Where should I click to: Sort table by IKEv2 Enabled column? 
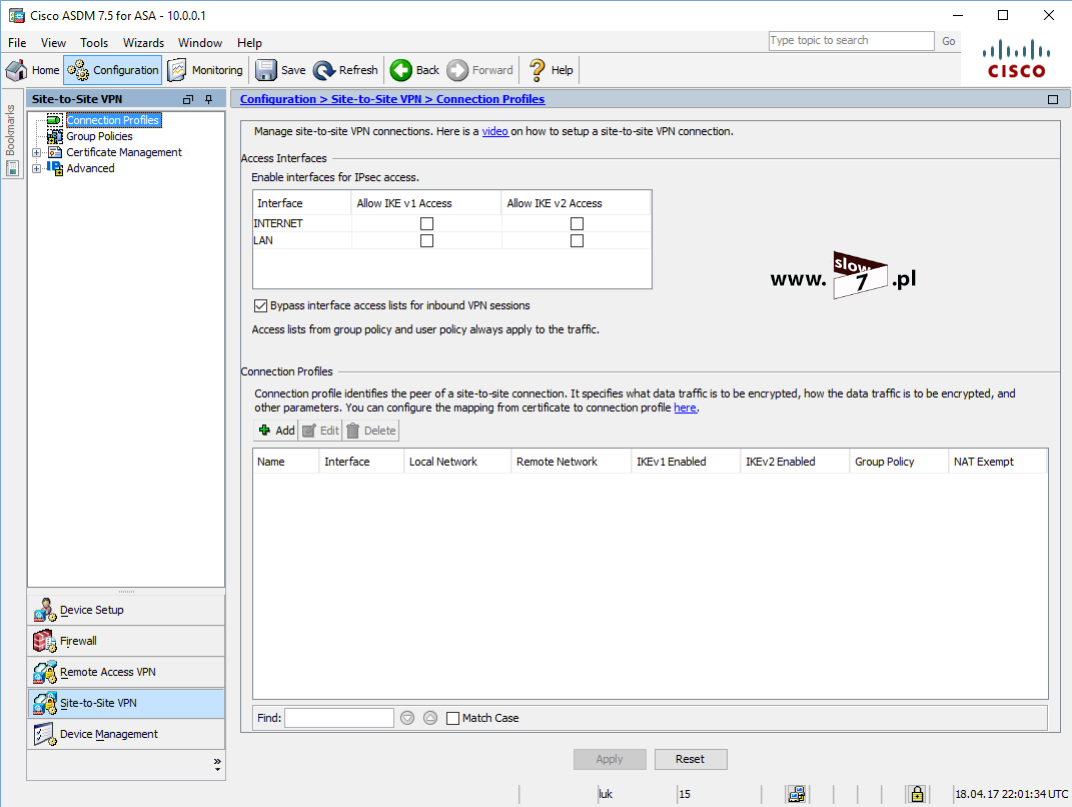(x=794, y=462)
